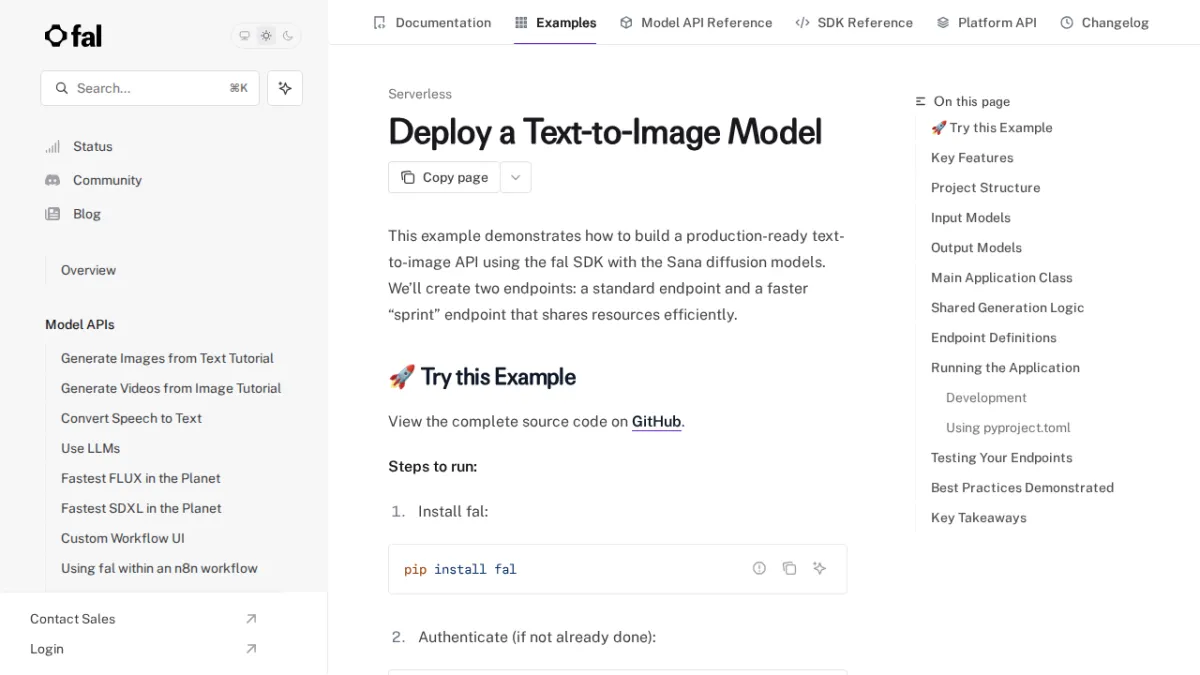Jump to Project Structure section
1200x675 pixels.
985,187
